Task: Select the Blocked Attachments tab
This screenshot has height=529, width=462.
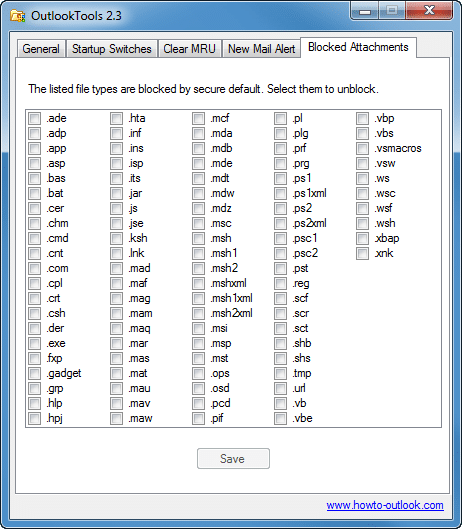Action: coord(358,47)
